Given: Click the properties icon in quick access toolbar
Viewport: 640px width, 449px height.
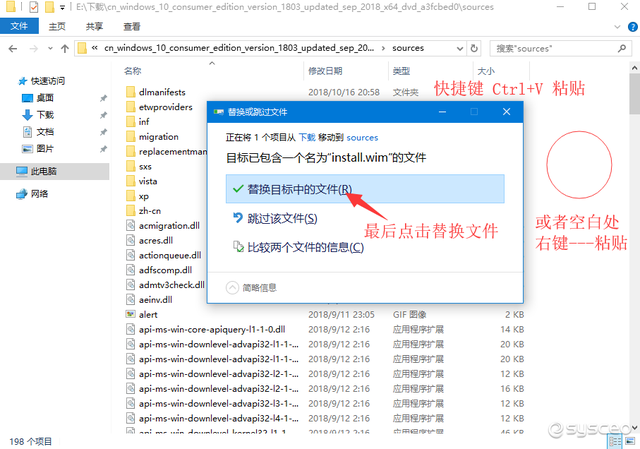Looking at the screenshot, I should tap(34, 7).
